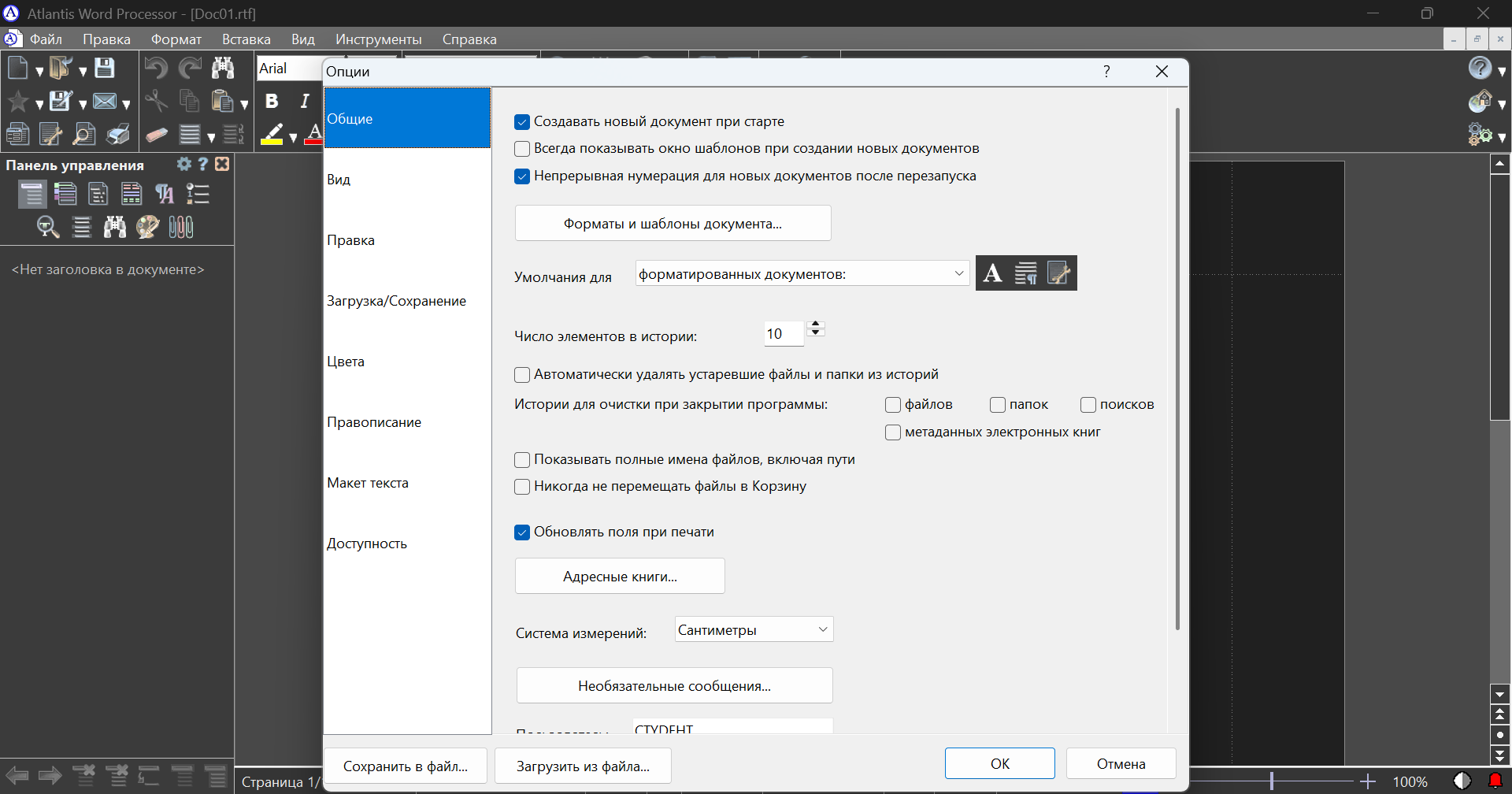
Task: Click the Save floppy disk icon
Action: pos(105,69)
